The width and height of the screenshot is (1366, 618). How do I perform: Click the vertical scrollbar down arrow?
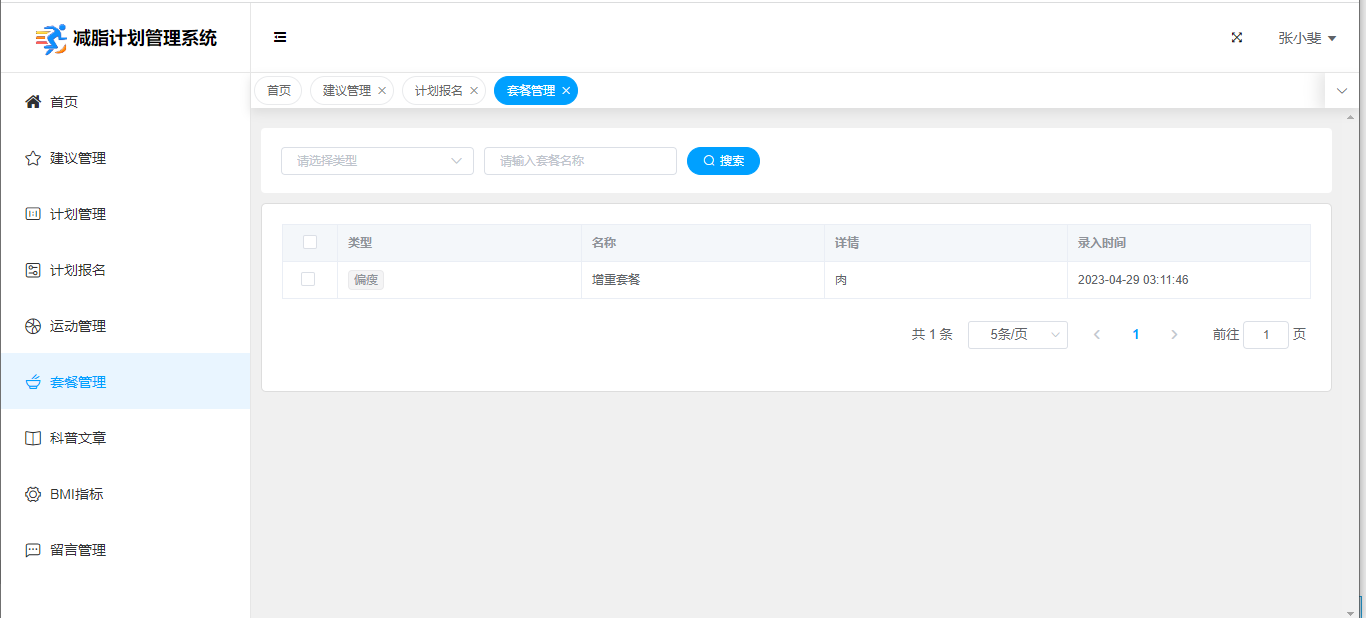point(1350,612)
